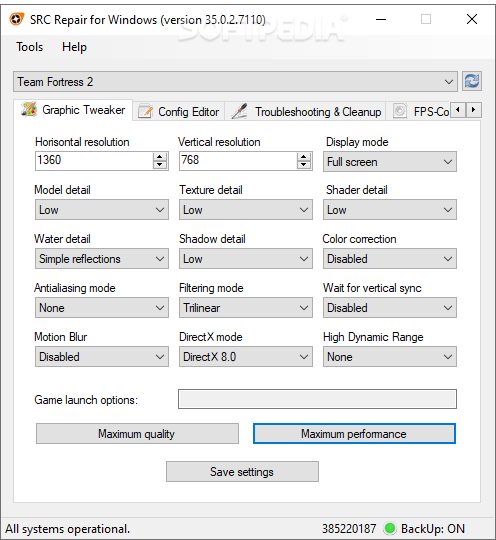
Task: Switch to the Config Editor tab
Action: tap(178, 112)
